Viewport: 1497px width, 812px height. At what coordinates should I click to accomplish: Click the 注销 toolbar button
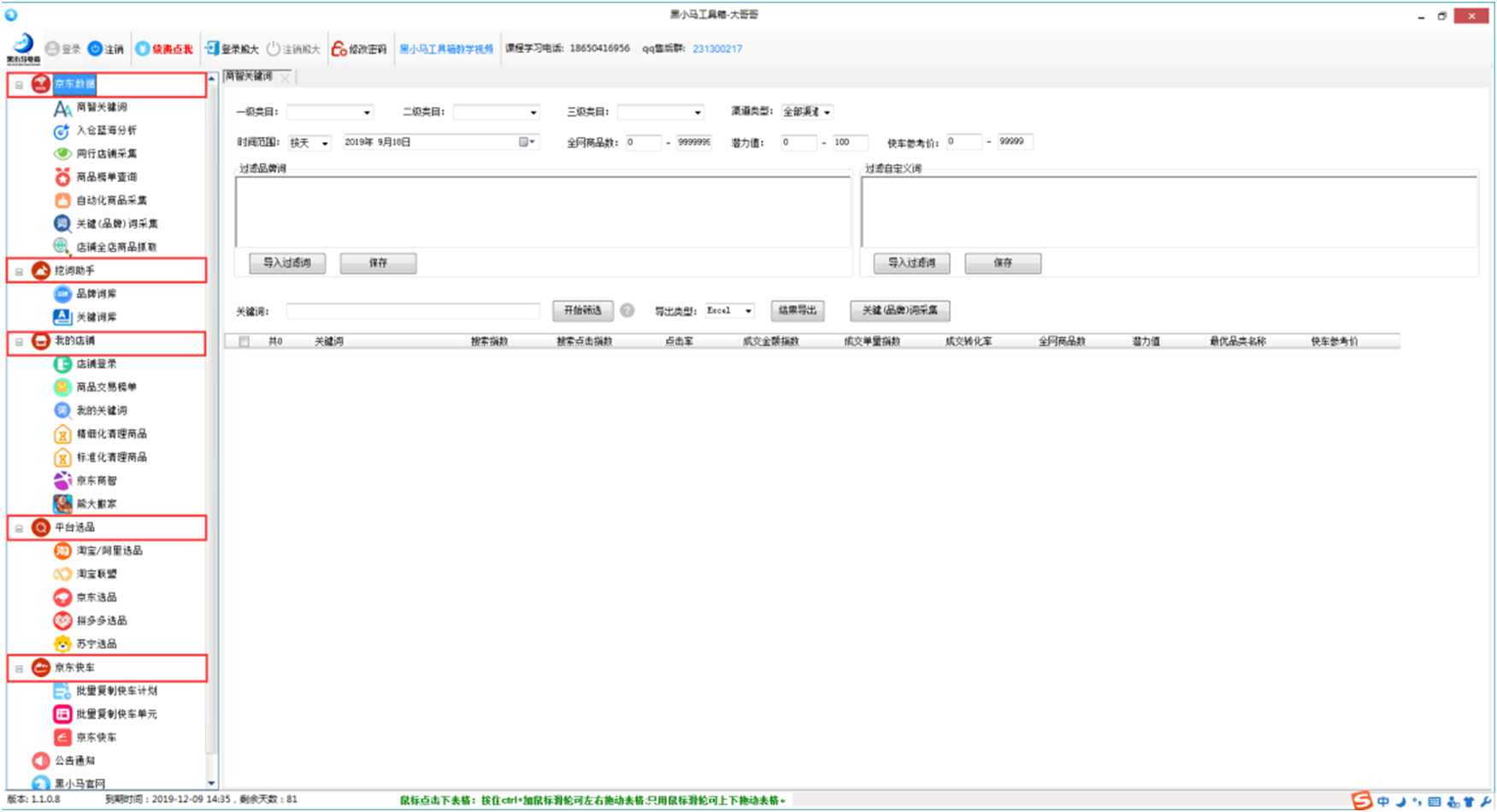point(106,49)
